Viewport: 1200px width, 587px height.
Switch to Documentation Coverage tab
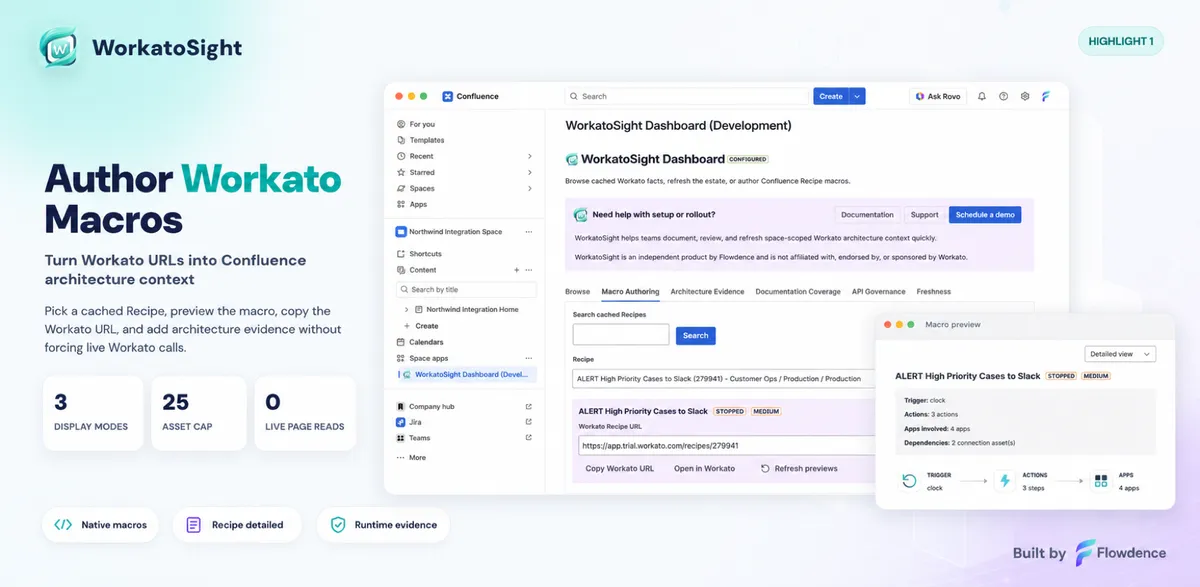pyautogui.click(x=798, y=292)
